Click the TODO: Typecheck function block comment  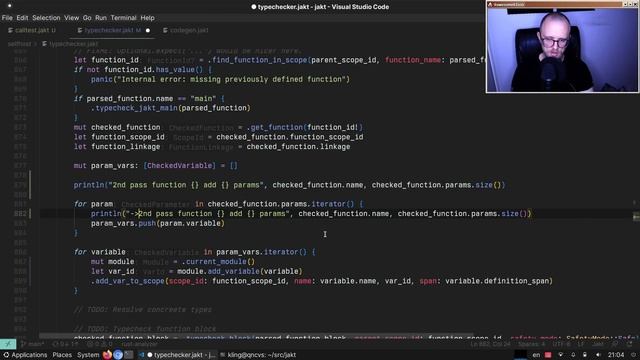point(145,329)
